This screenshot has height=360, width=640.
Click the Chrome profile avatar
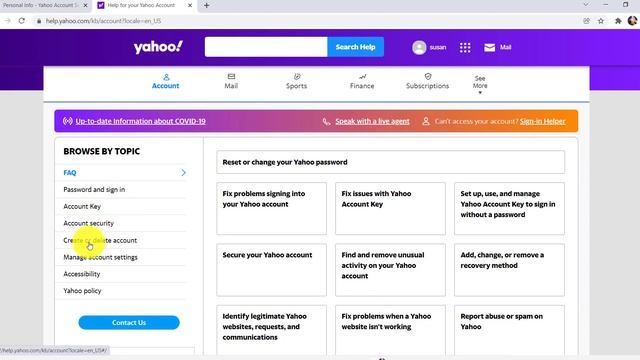click(632, 21)
